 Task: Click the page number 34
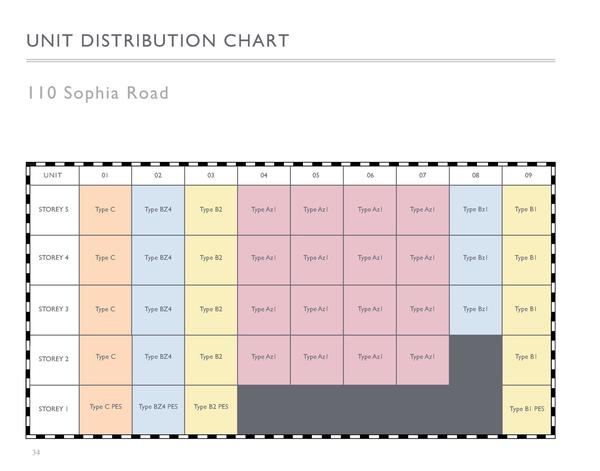click(x=36, y=454)
